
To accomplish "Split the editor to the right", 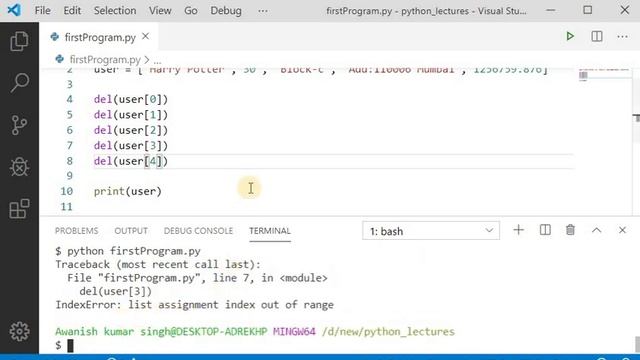I will (596, 36).
